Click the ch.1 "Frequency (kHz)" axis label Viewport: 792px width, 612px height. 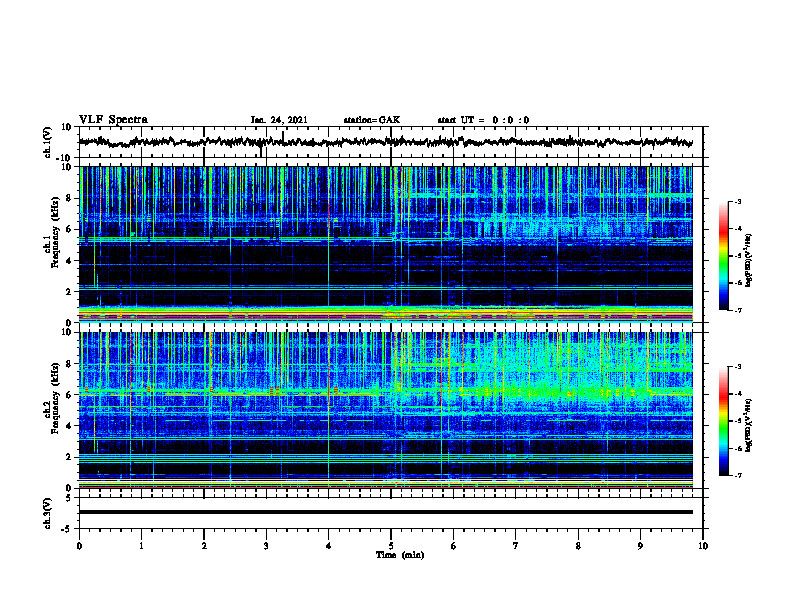tap(55, 232)
